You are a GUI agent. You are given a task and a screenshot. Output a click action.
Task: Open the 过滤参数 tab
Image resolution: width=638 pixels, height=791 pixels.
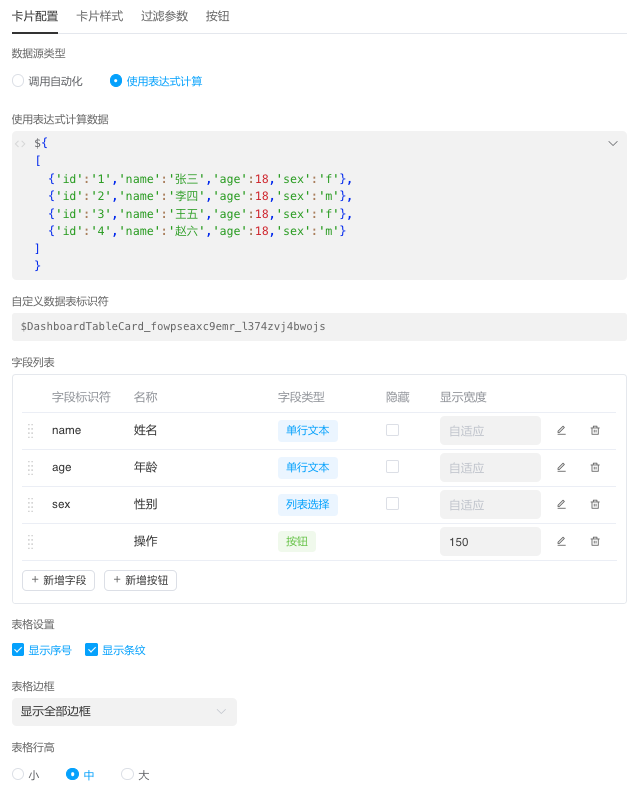164,16
